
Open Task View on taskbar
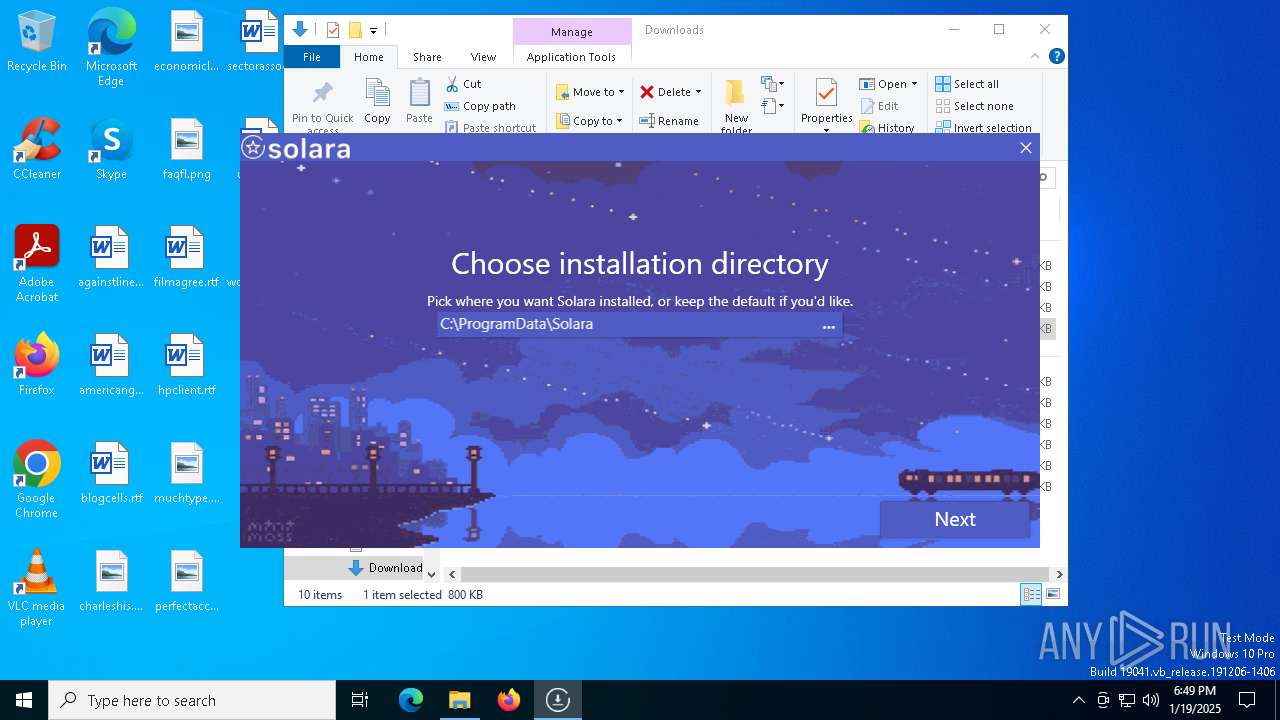point(360,700)
